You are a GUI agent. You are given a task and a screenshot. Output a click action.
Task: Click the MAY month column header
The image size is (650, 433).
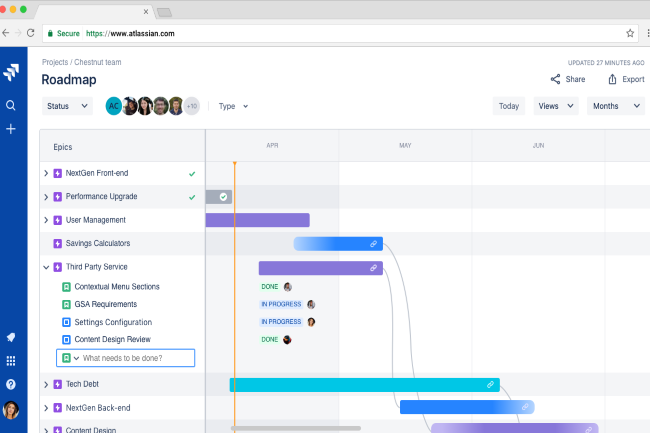tap(405, 145)
